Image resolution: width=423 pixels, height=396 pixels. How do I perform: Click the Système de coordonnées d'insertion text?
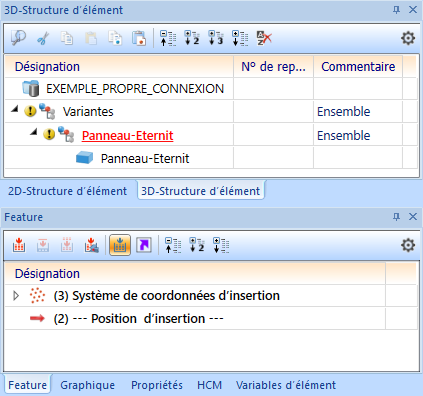pos(167,296)
